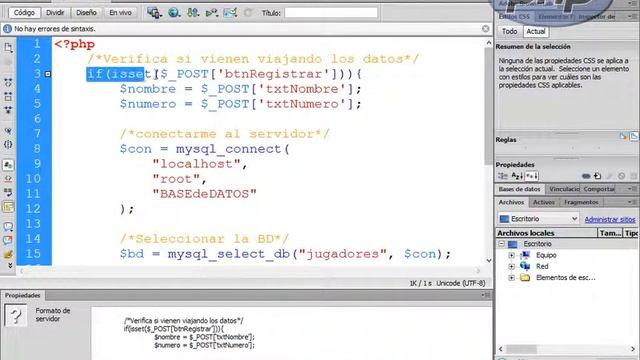Sort by Archivos locales column header

click(546, 233)
